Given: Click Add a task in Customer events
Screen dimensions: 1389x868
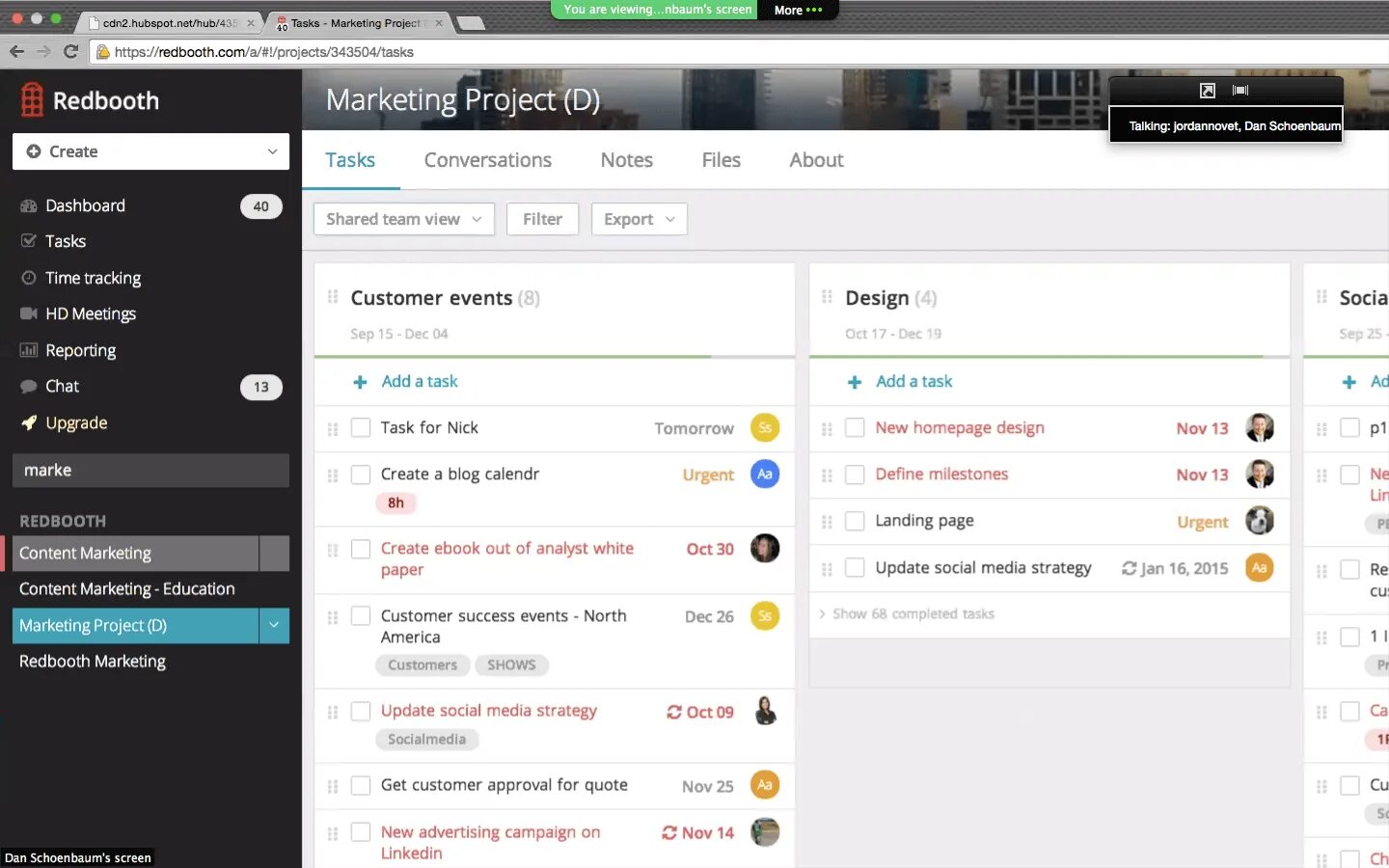Looking at the screenshot, I should click(x=420, y=382).
